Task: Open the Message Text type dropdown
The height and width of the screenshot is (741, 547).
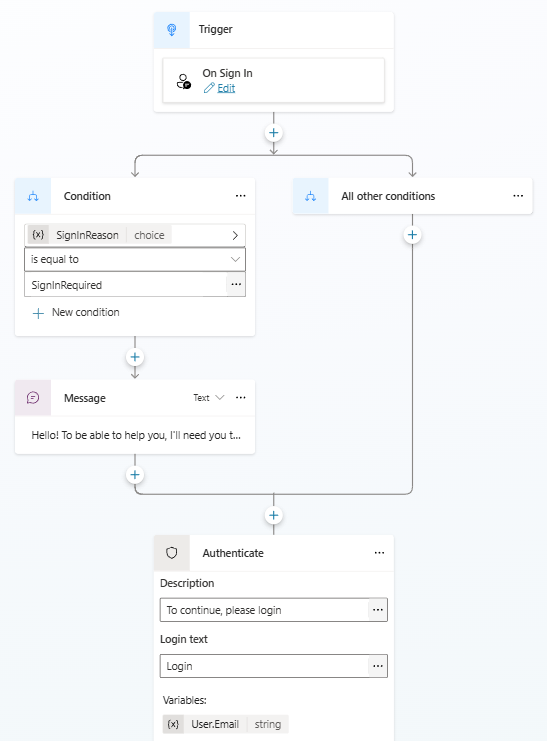Action: pos(208,398)
